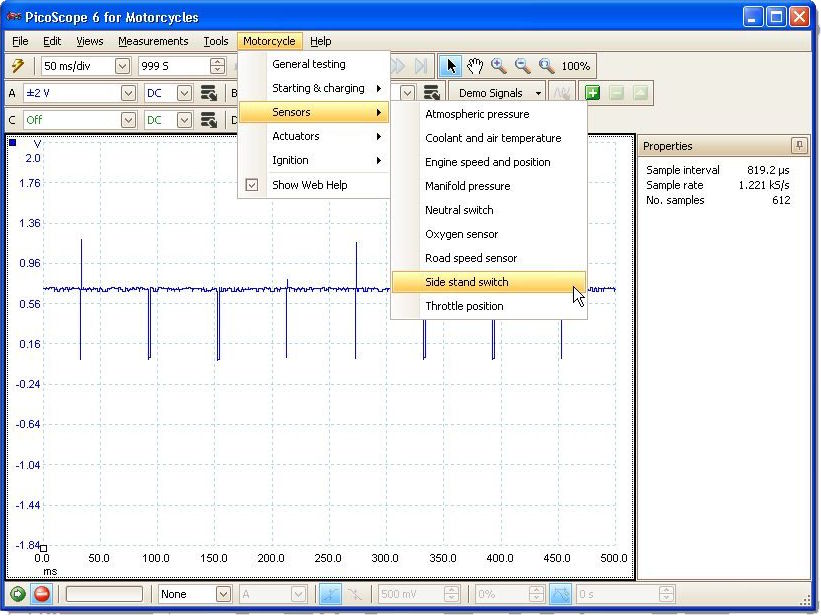Click the PicoScope app icon in title bar
The image size is (821, 616).
pyautogui.click(x=14, y=17)
